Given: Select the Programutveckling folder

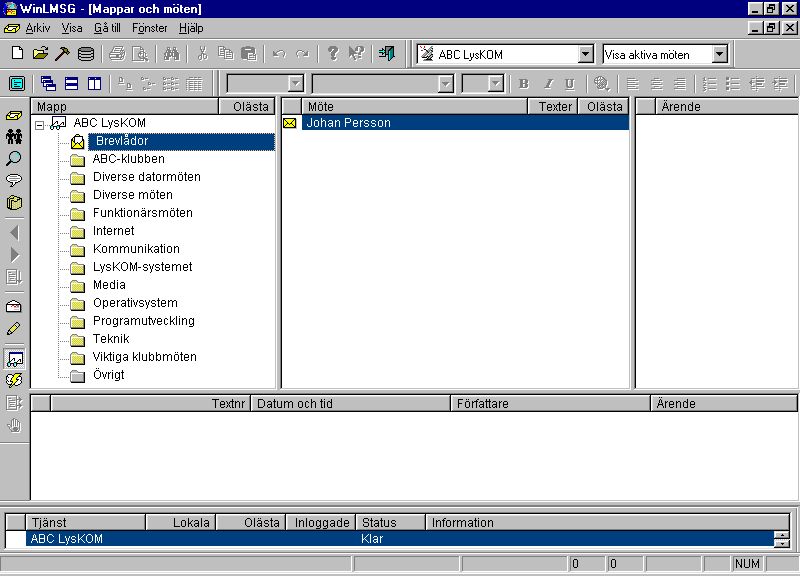Looking at the screenshot, I should pos(143,321).
